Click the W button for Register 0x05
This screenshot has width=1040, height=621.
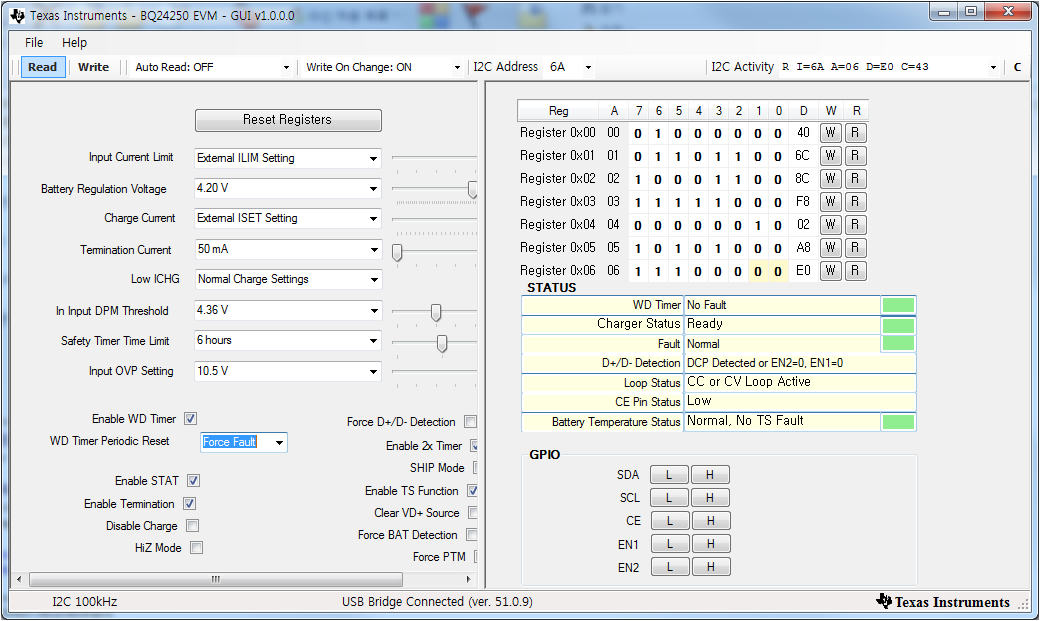pyautogui.click(x=830, y=247)
